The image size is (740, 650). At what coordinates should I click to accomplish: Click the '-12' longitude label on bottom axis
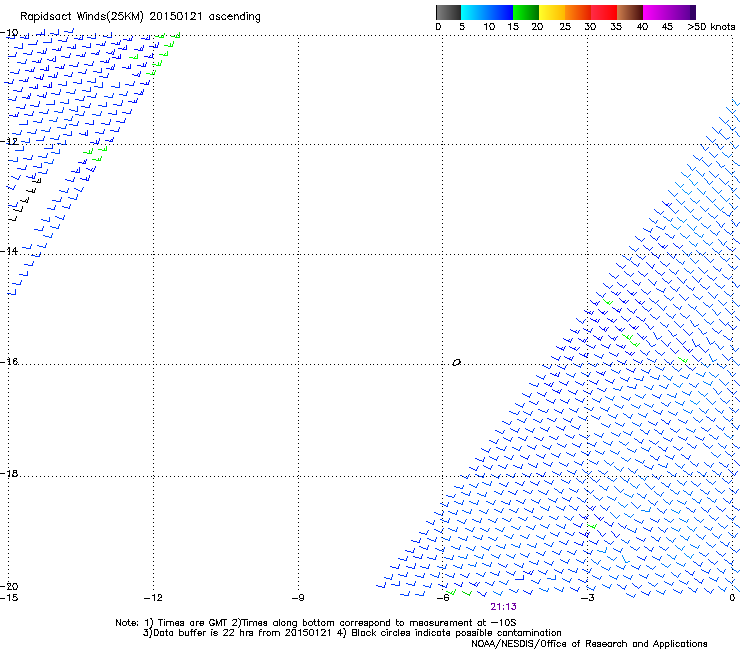tap(153, 598)
